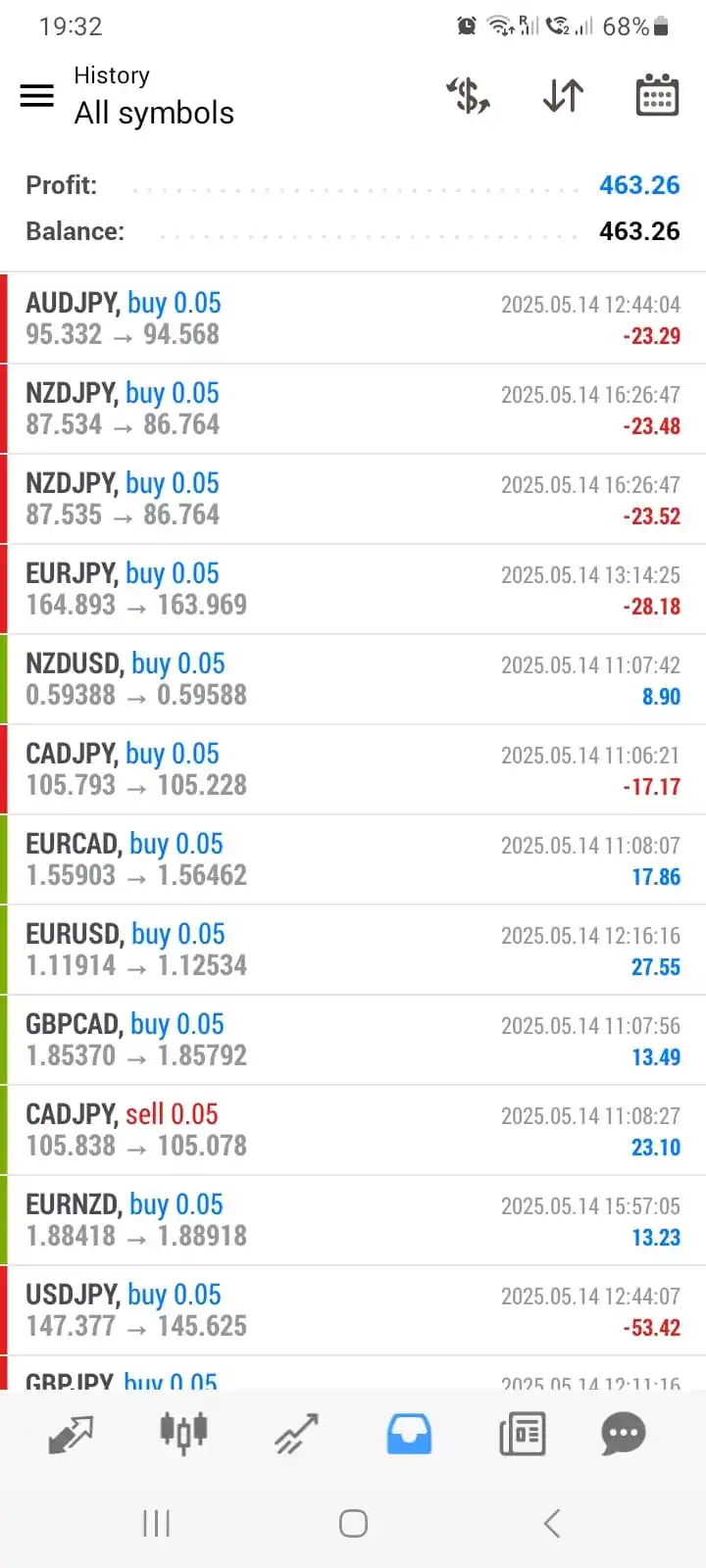This screenshot has width=706, height=1568.
Task: Tap Android recent apps button
Action: [x=157, y=1523]
